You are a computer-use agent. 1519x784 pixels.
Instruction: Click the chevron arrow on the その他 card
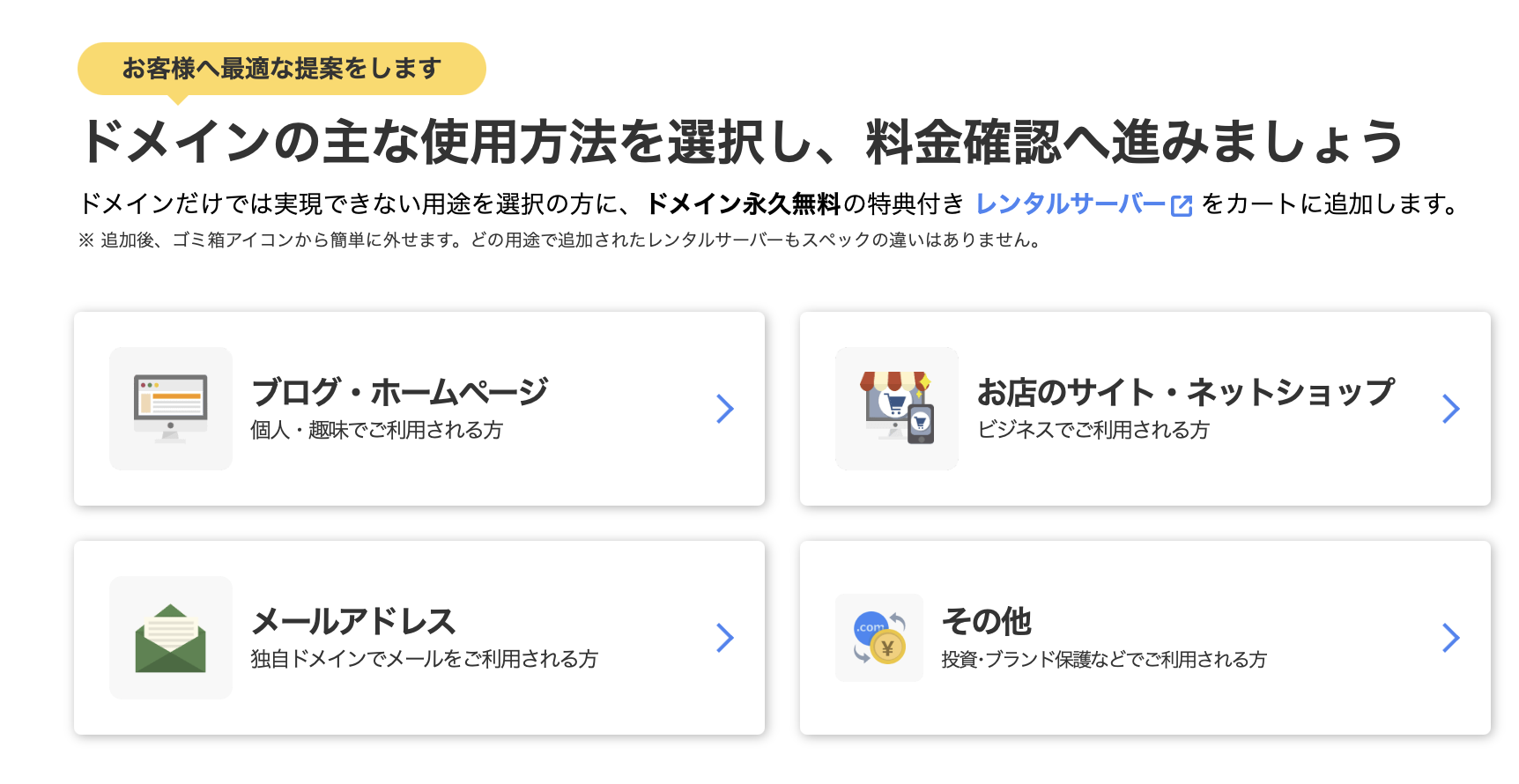click(x=1450, y=638)
